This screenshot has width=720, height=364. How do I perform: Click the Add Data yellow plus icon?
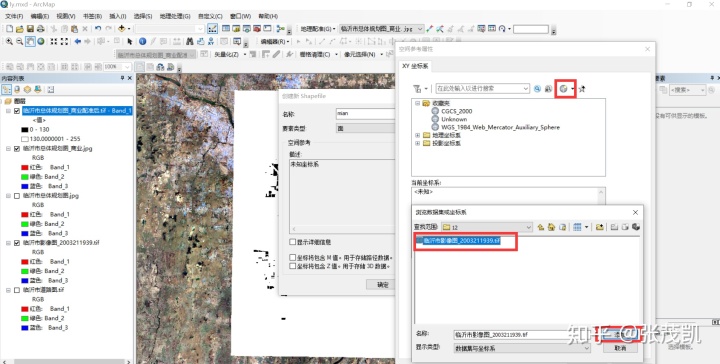[x=121, y=29]
